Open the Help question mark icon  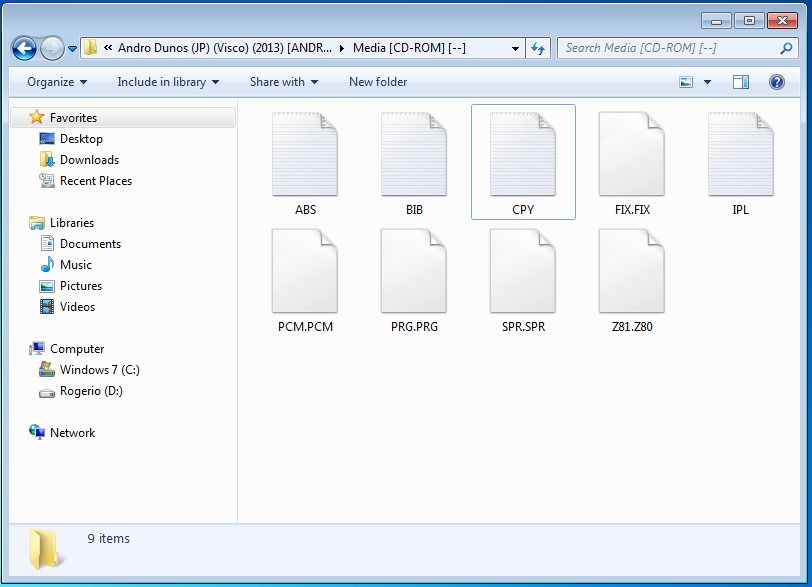point(776,82)
